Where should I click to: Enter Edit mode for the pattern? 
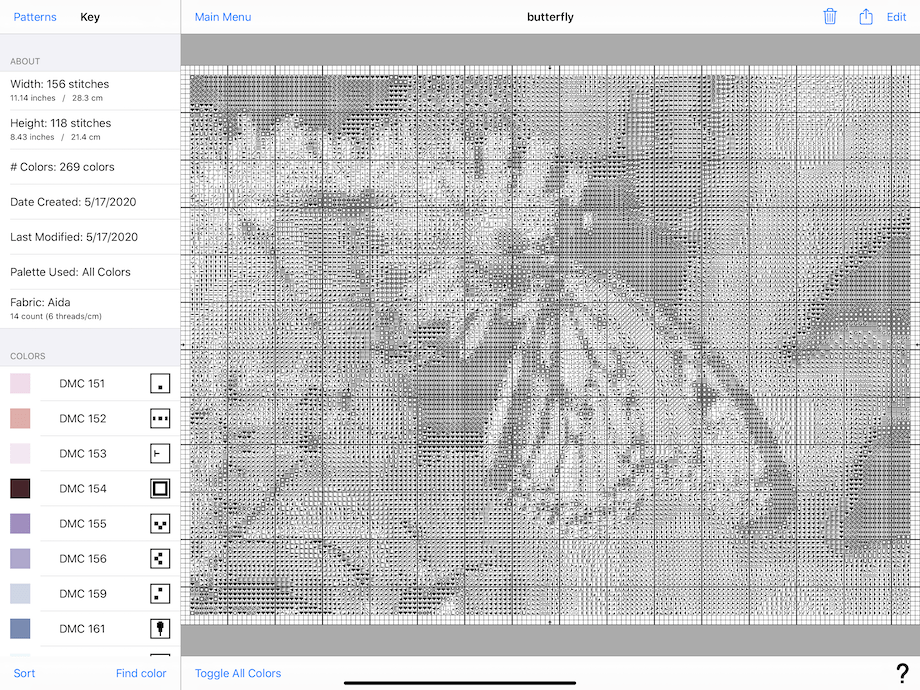pyautogui.click(x=895, y=17)
